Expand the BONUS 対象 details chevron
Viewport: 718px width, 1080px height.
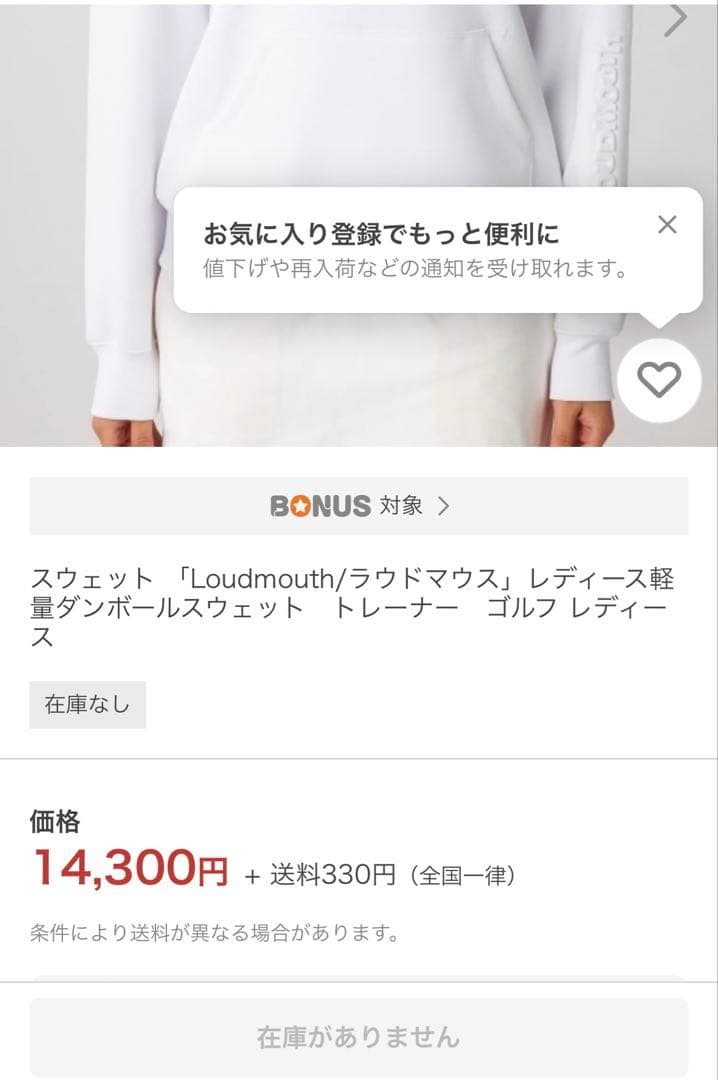coord(444,506)
